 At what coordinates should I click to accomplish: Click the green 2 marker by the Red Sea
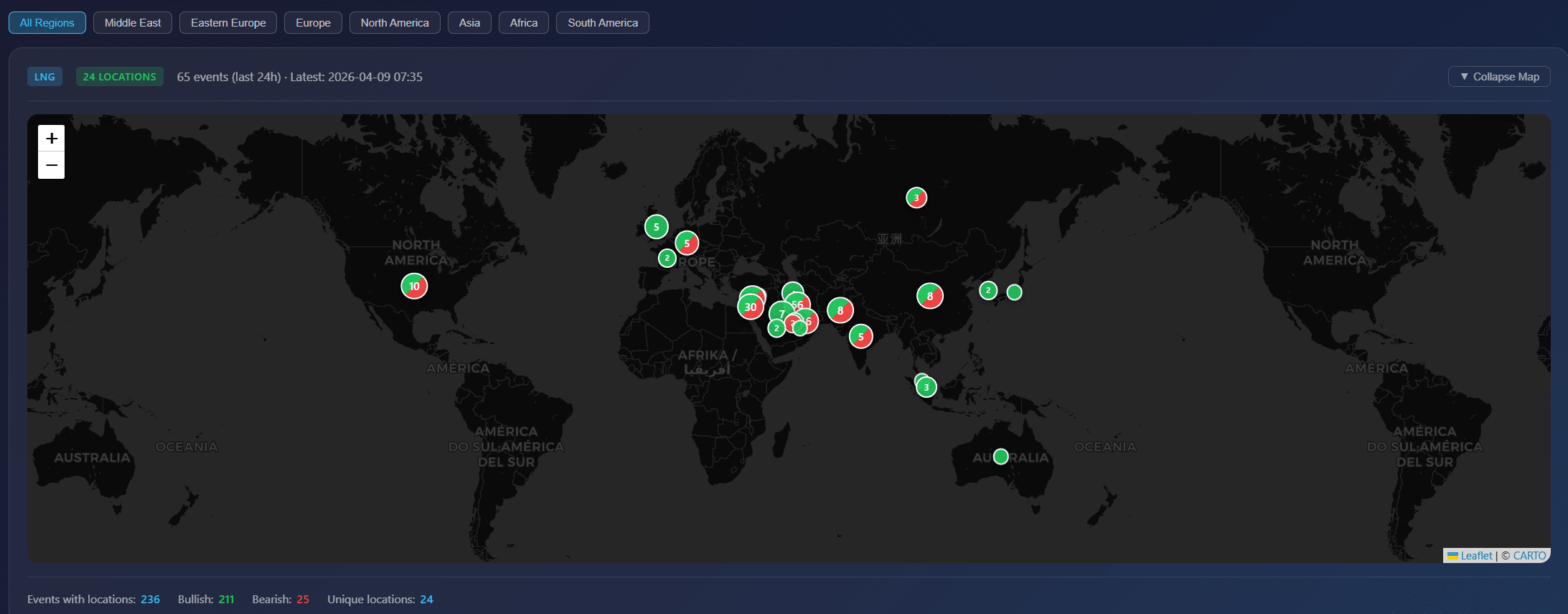point(776,328)
